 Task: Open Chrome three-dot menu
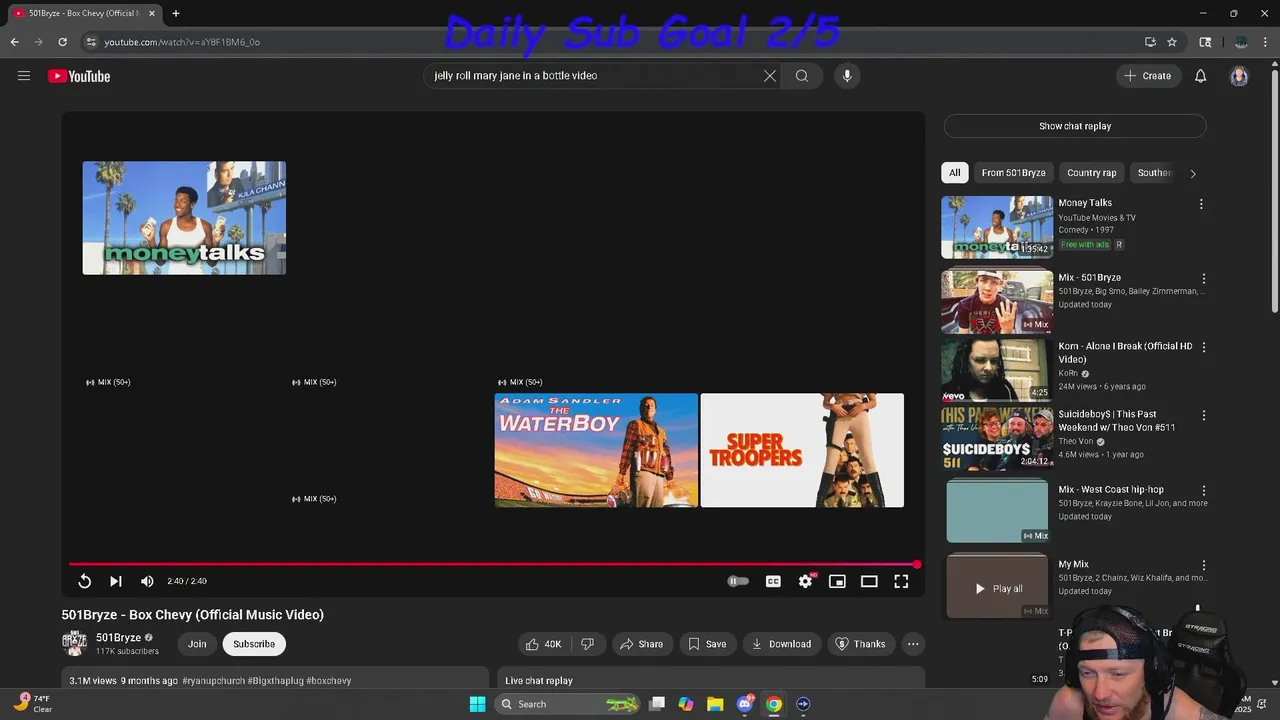1266,42
